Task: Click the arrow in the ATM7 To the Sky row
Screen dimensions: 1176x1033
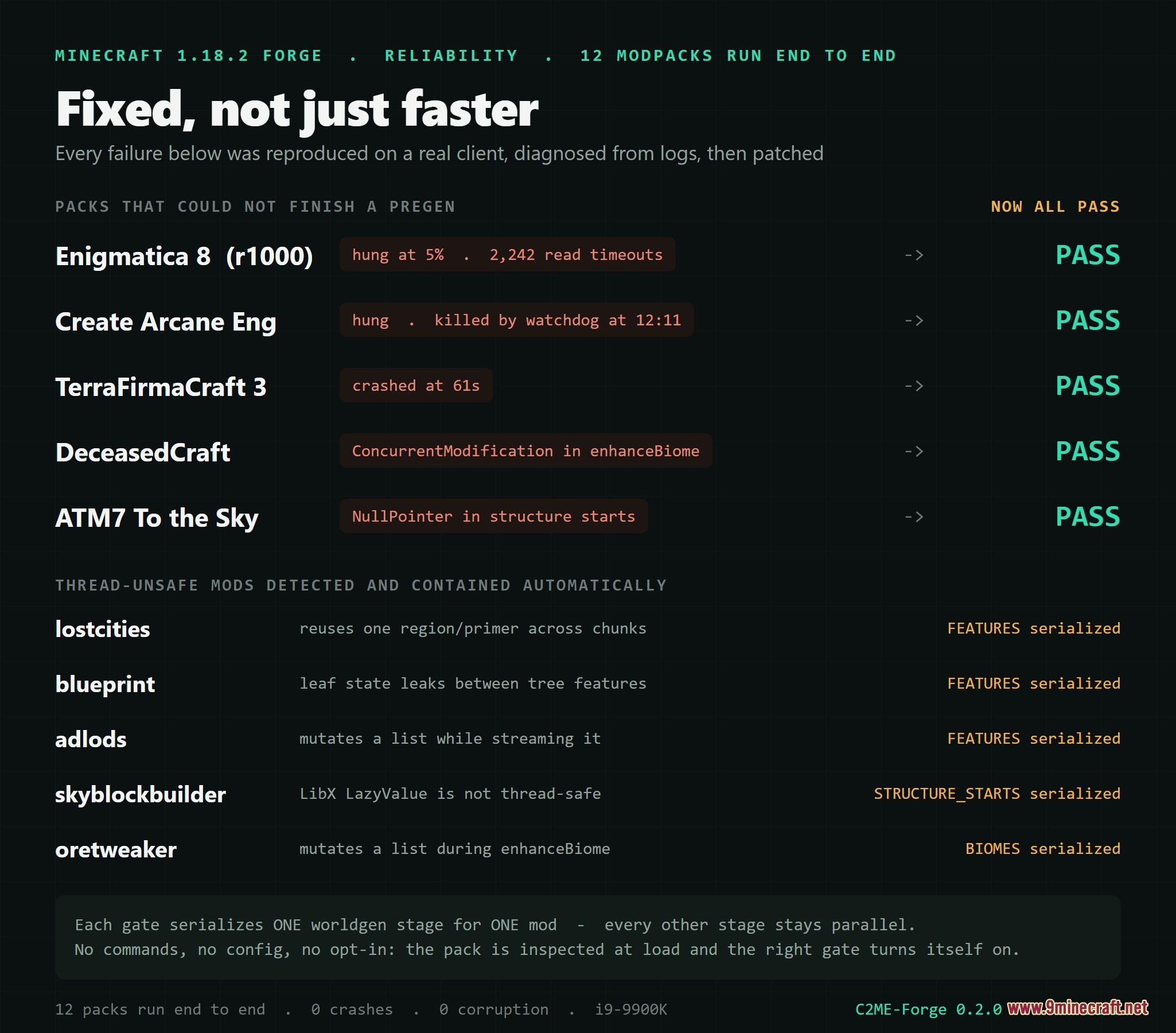Action: (x=914, y=517)
